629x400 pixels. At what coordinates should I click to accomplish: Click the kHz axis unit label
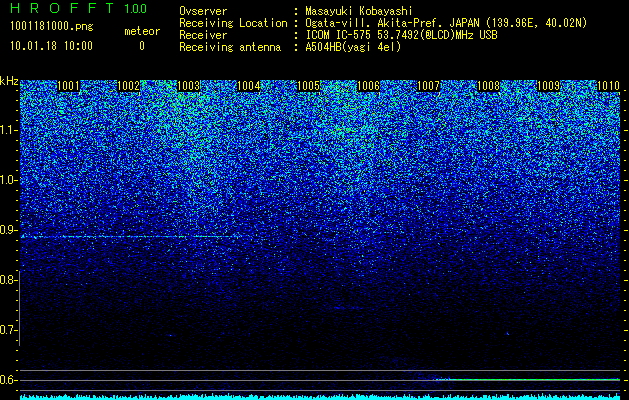(x=9, y=81)
